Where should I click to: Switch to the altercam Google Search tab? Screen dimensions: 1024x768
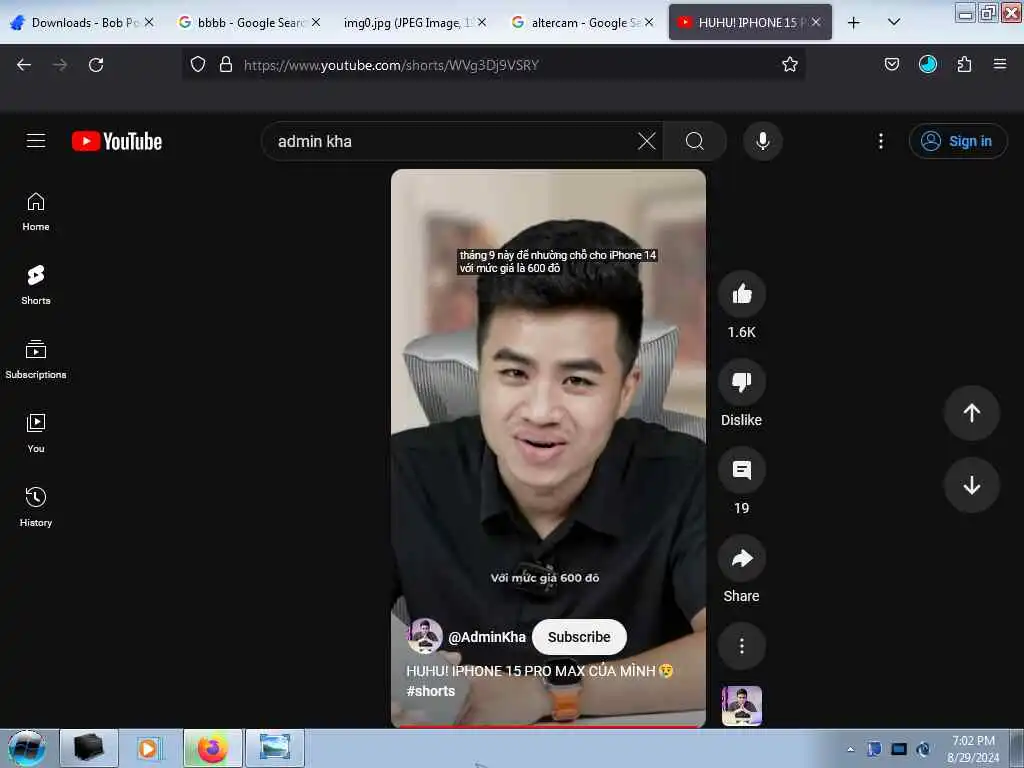pyautogui.click(x=581, y=22)
